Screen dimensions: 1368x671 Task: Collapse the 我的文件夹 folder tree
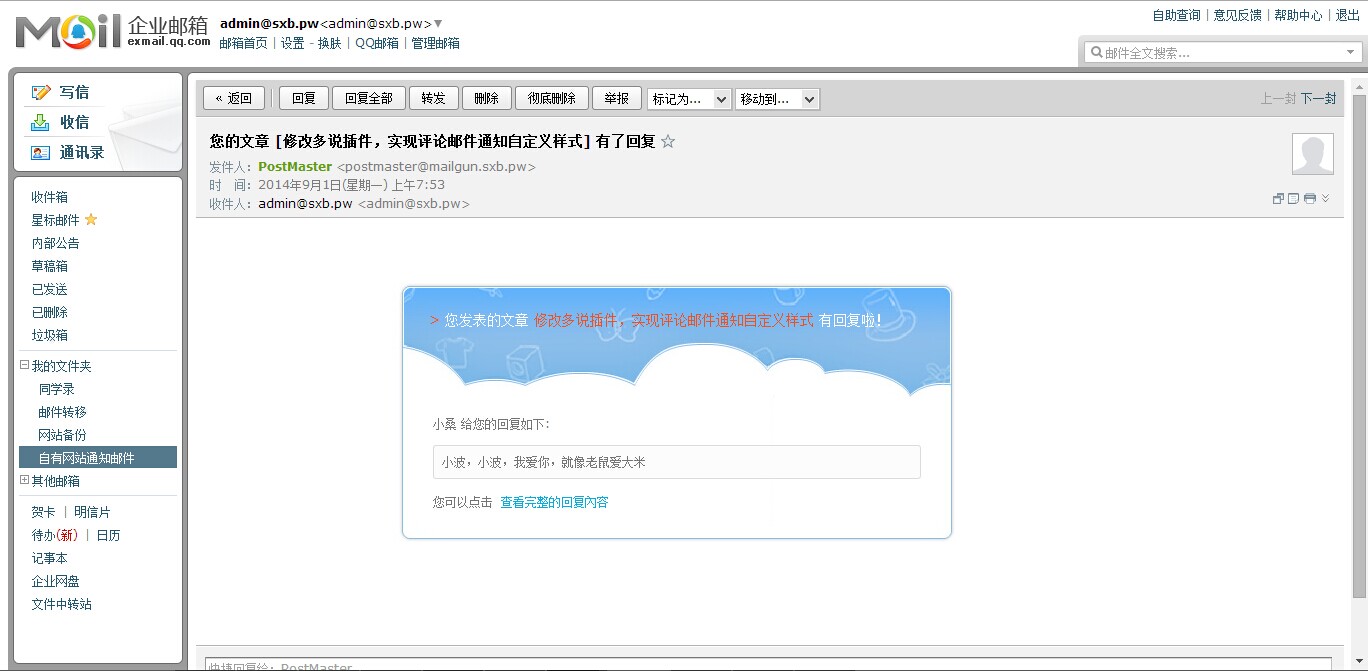pyautogui.click(x=25, y=366)
